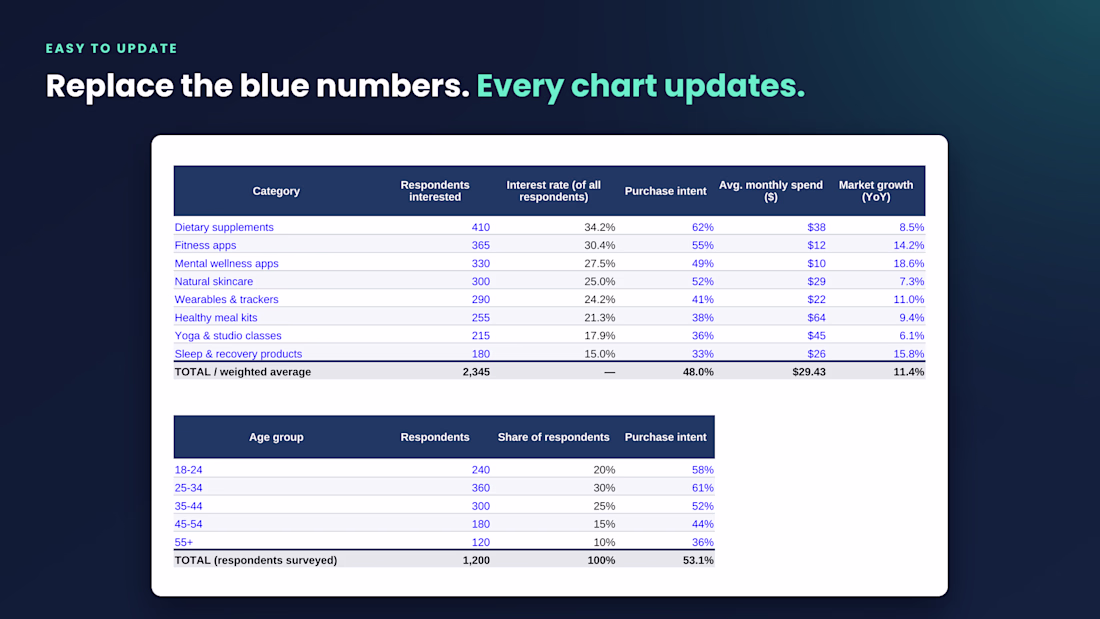Click the 55+ age group label
Viewport: 1100px width, 619px height.
click(184, 543)
